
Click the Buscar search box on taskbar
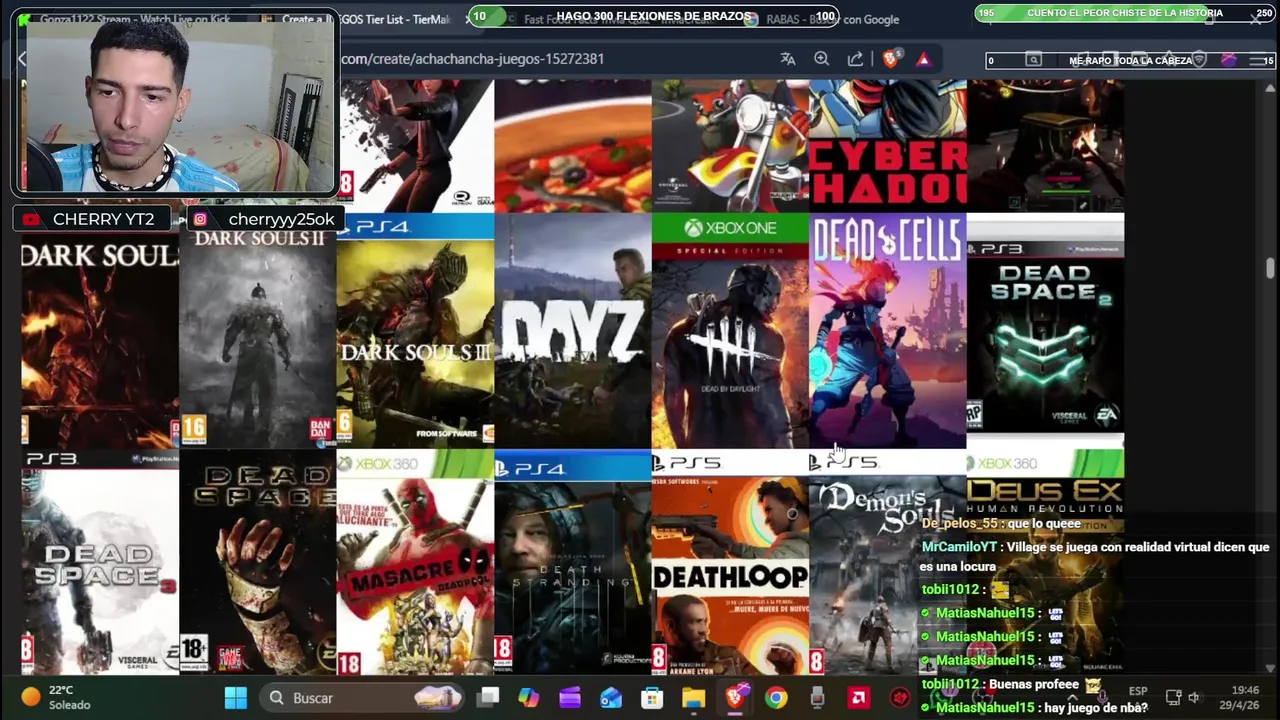click(364, 698)
